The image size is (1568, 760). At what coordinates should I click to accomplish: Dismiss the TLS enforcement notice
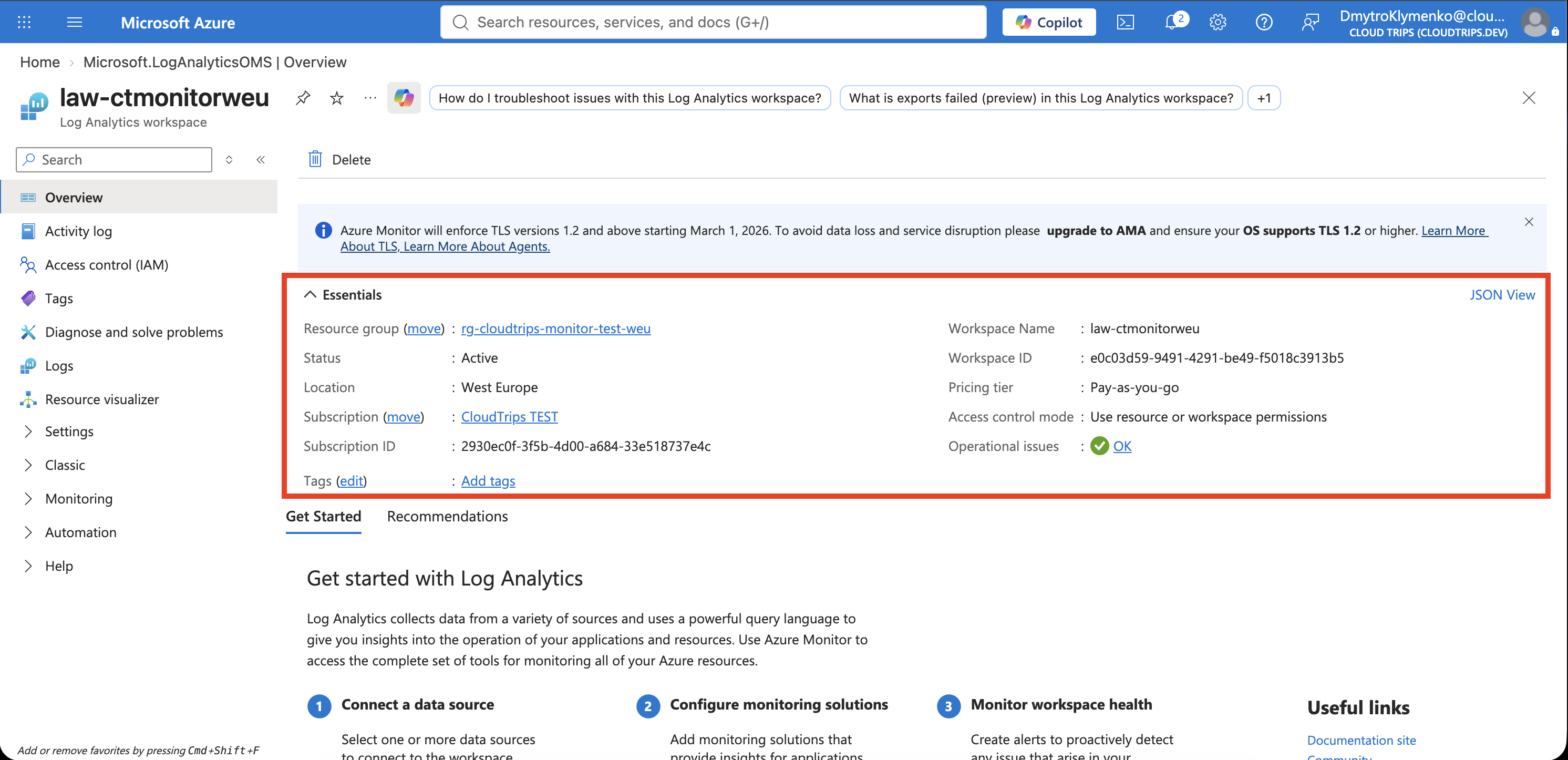coord(1529,222)
